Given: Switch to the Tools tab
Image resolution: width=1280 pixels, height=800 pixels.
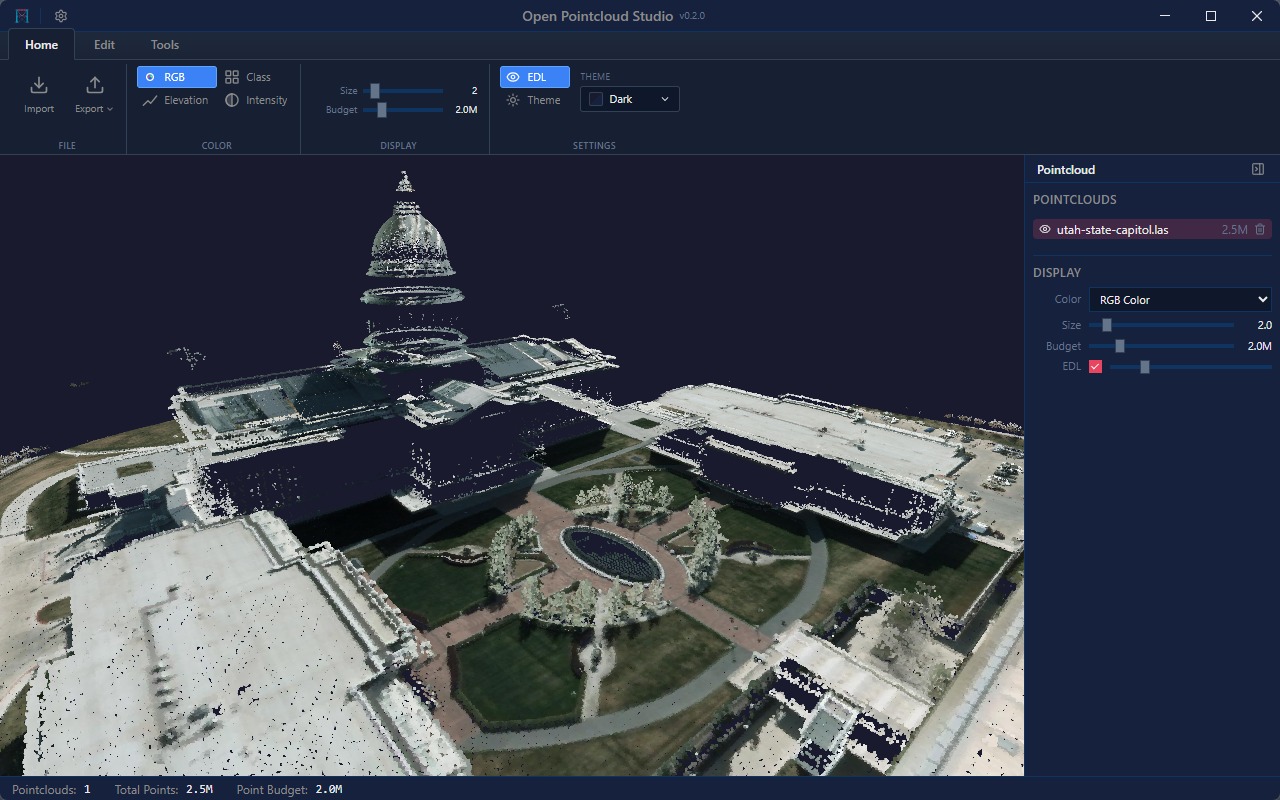Looking at the screenshot, I should [x=164, y=45].
